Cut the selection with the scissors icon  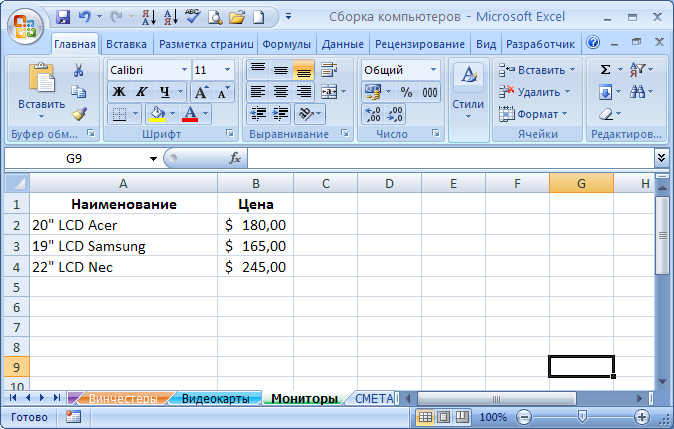point(79,70)
